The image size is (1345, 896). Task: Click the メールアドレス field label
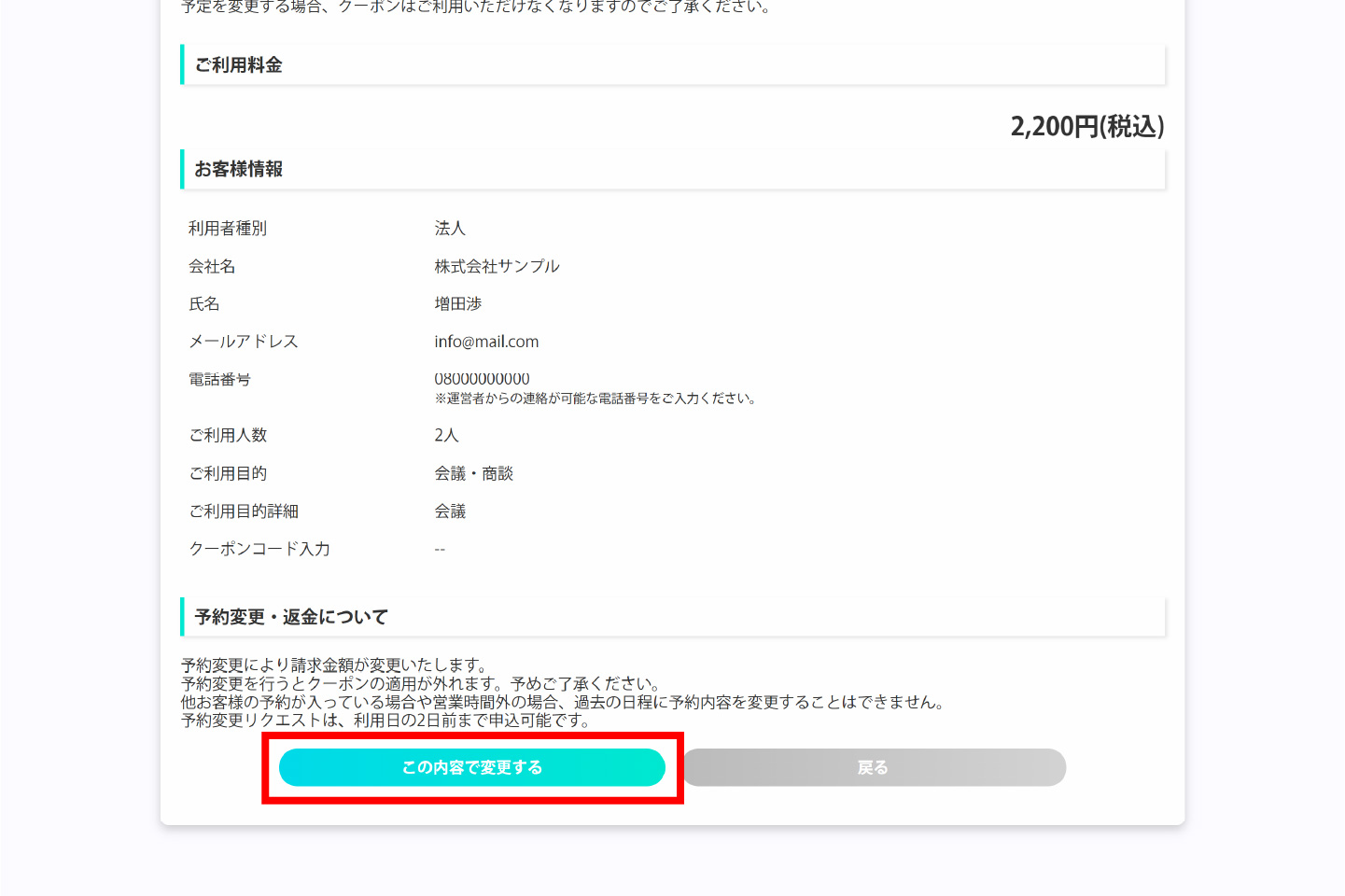(244, 342)
